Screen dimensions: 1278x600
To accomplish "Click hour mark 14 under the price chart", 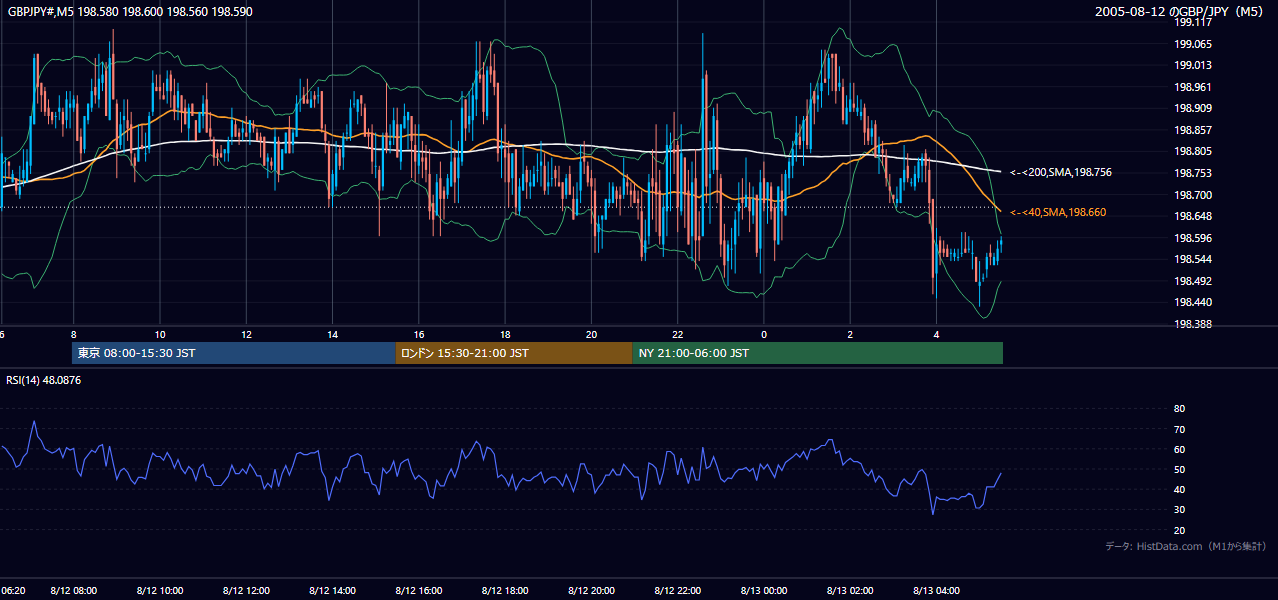I will [333, 334].
